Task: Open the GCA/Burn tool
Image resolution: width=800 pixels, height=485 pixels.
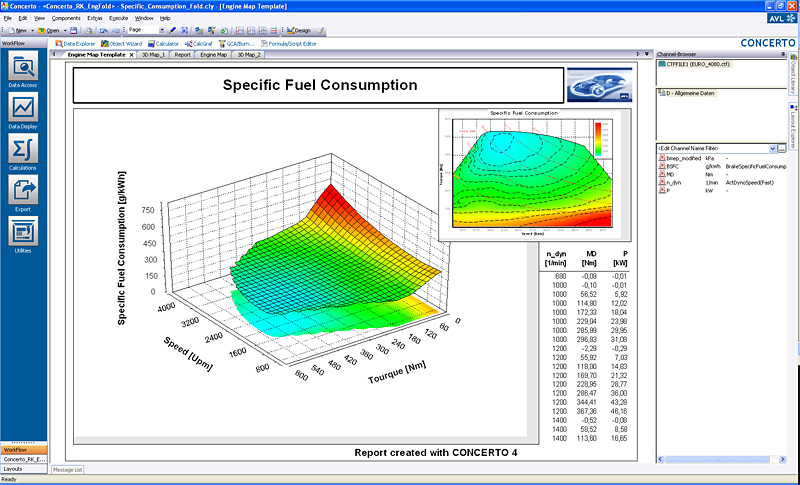Action: click(x=237, y=44)
